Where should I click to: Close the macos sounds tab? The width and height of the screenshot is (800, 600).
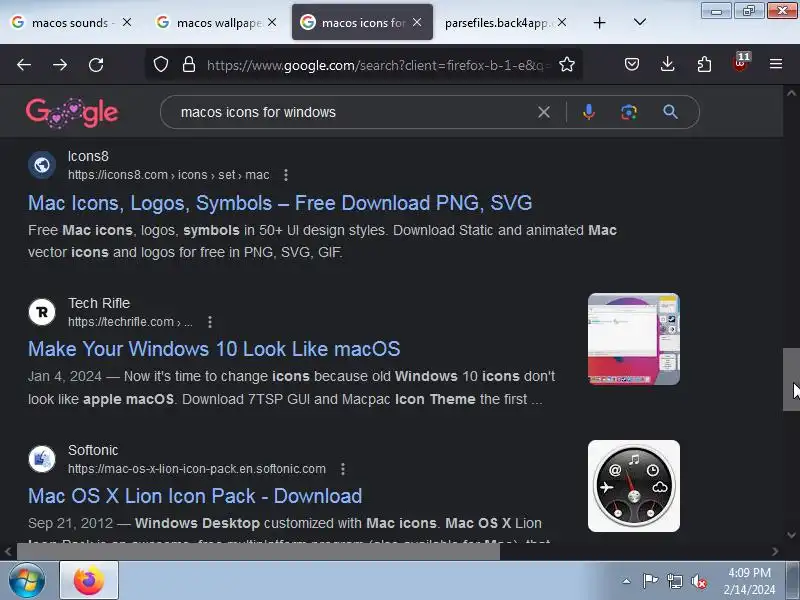point(127,22)
